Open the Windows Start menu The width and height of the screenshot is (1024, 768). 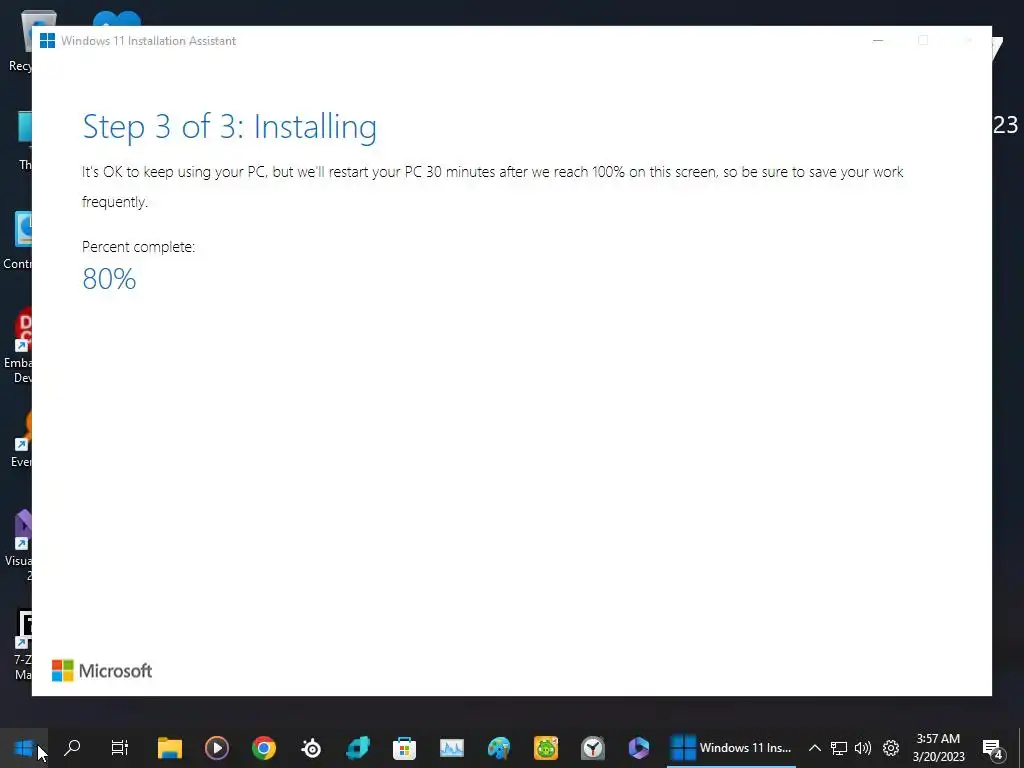24,748
